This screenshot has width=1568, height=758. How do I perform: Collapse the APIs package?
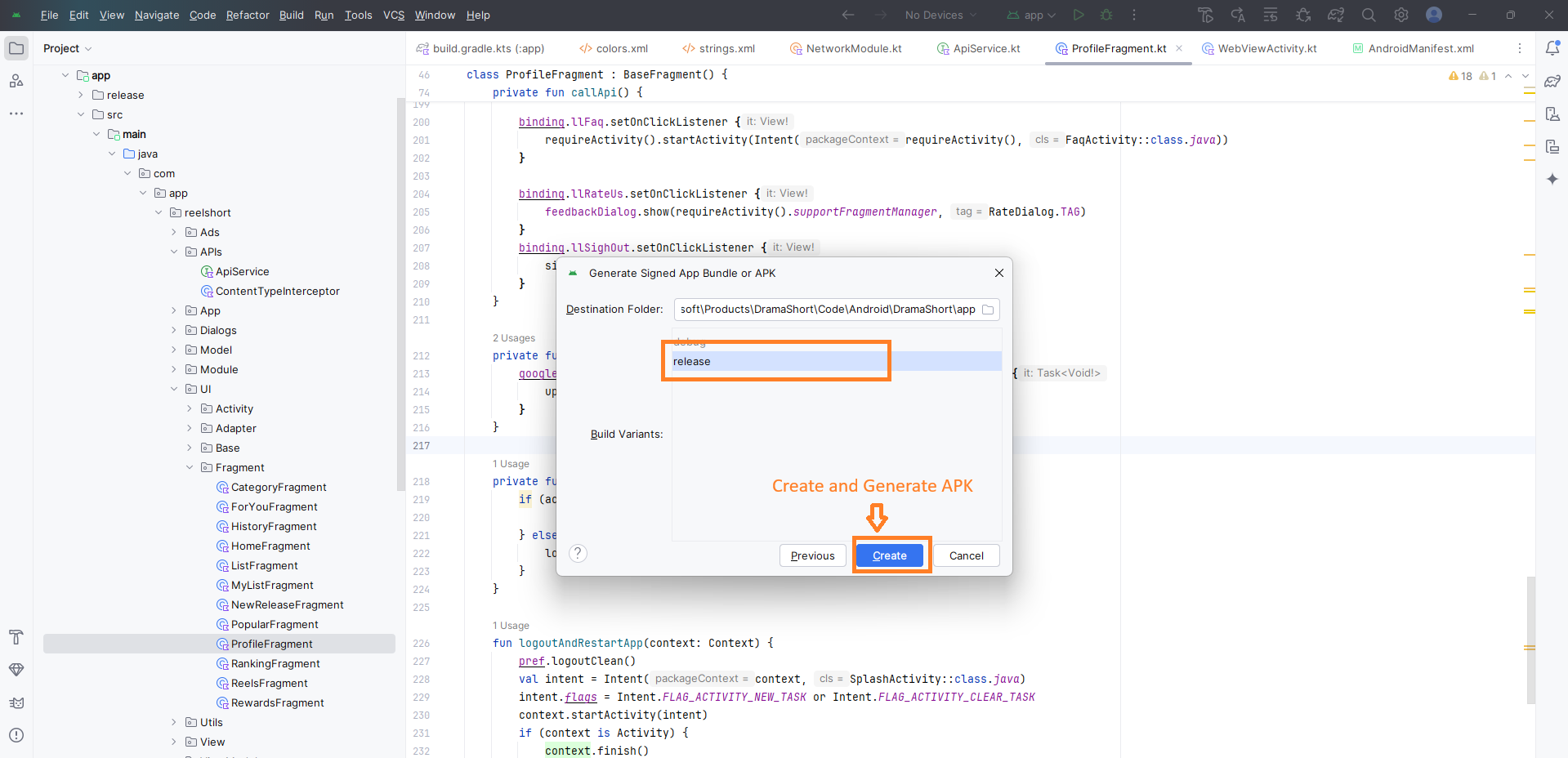pyautogui.click(x=174, y=252)
